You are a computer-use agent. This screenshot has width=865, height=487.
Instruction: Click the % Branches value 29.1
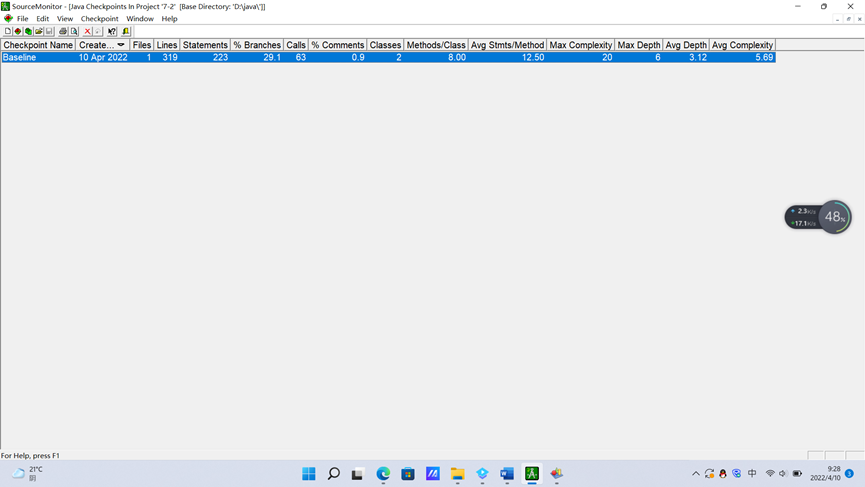[x=272, y=57]
